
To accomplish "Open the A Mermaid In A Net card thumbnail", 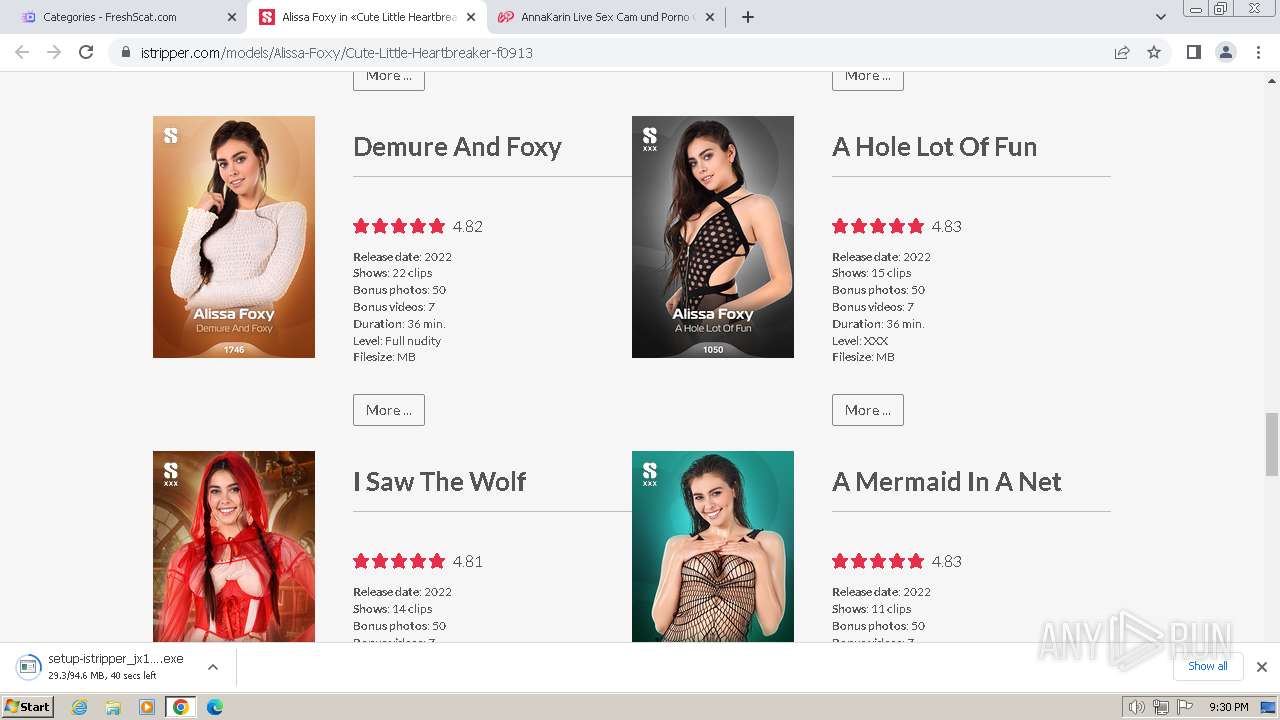I will (x=713, y=546).
